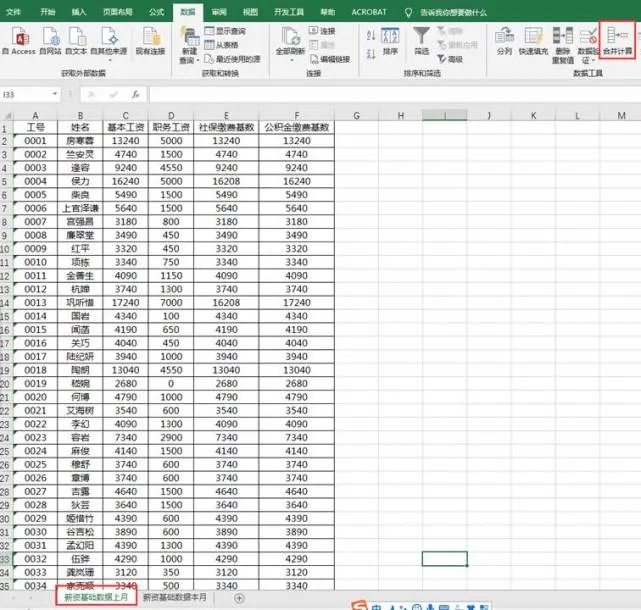The width and height of the screenshot is (641, 610).
Task: Switch to the 公式 Formulas tab
Action: coord(156,12)
